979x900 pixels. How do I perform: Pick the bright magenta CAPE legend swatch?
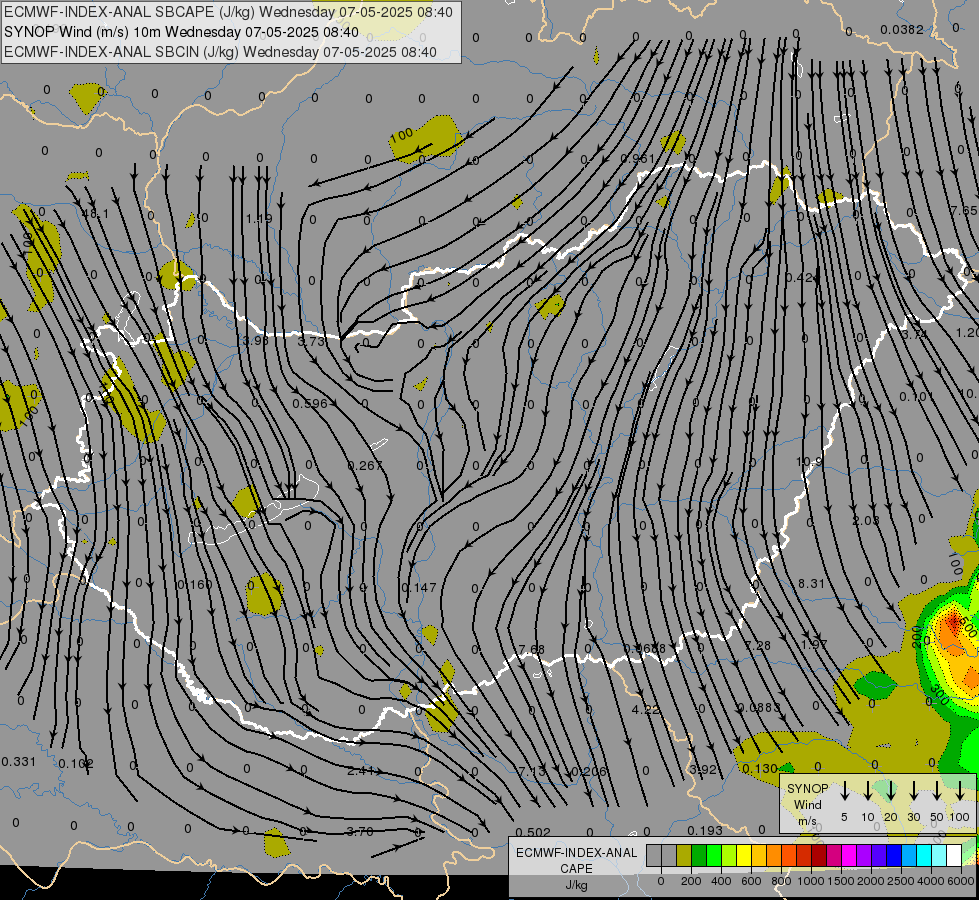[849, 856]
